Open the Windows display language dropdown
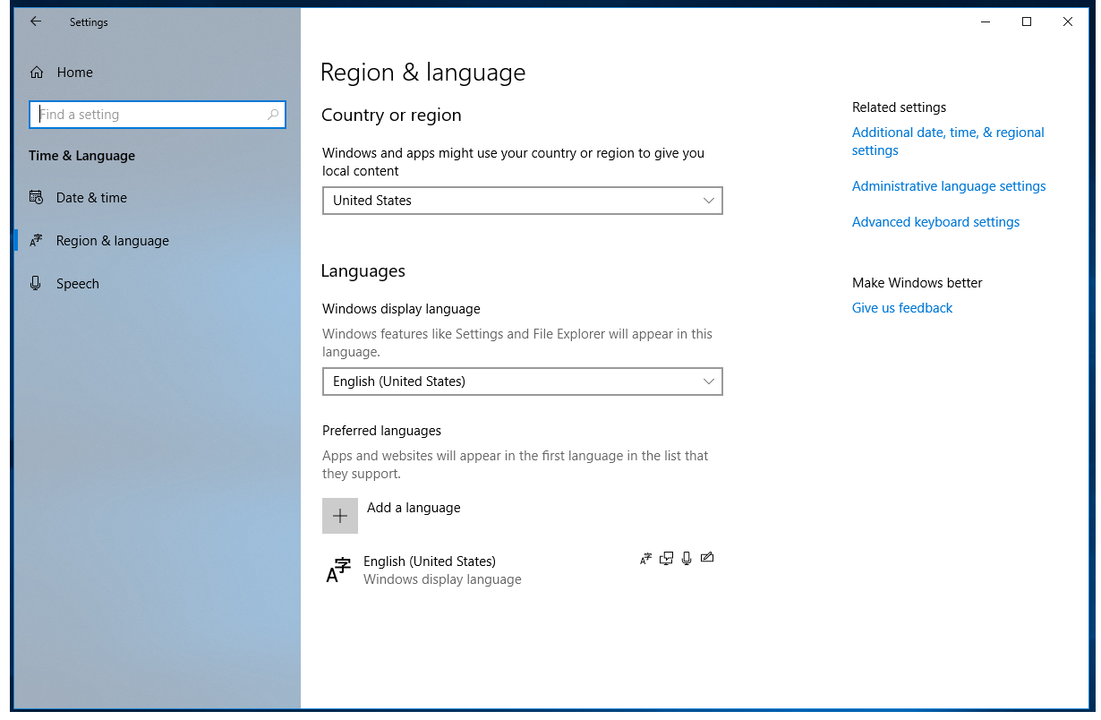 522,381
